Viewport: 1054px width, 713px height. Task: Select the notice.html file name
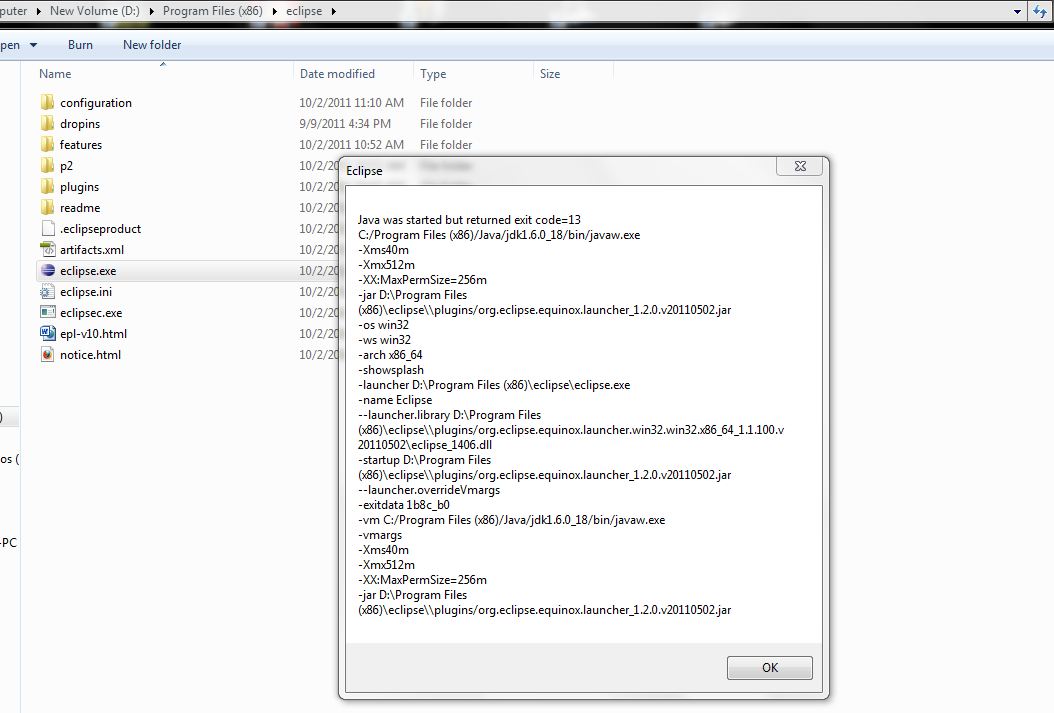[x=91, y=355]
